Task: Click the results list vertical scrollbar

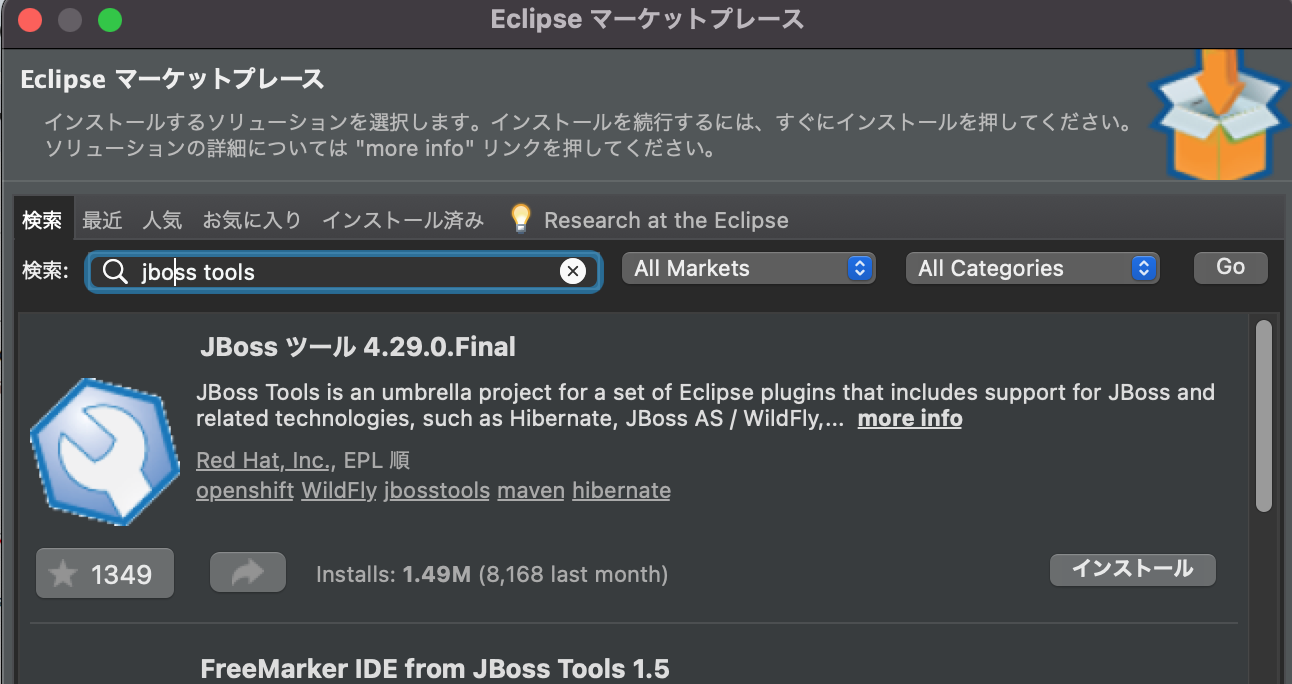Action: point(1263,416)
